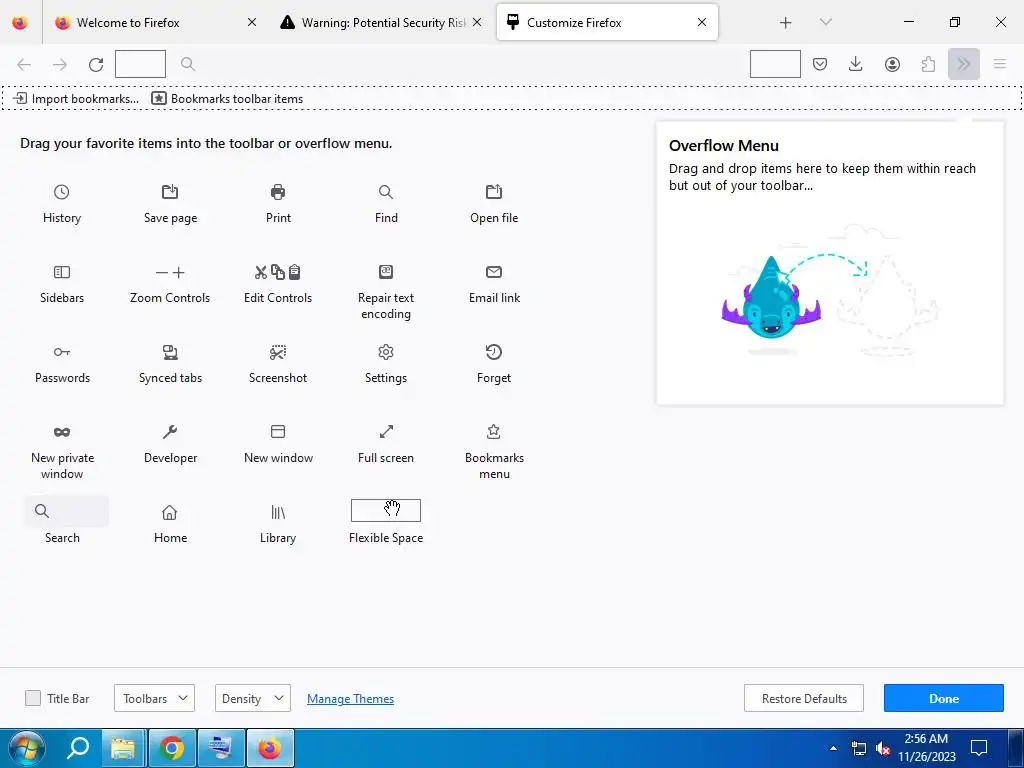Select the Home item
1024x768 pixels.
coord(170,524)
